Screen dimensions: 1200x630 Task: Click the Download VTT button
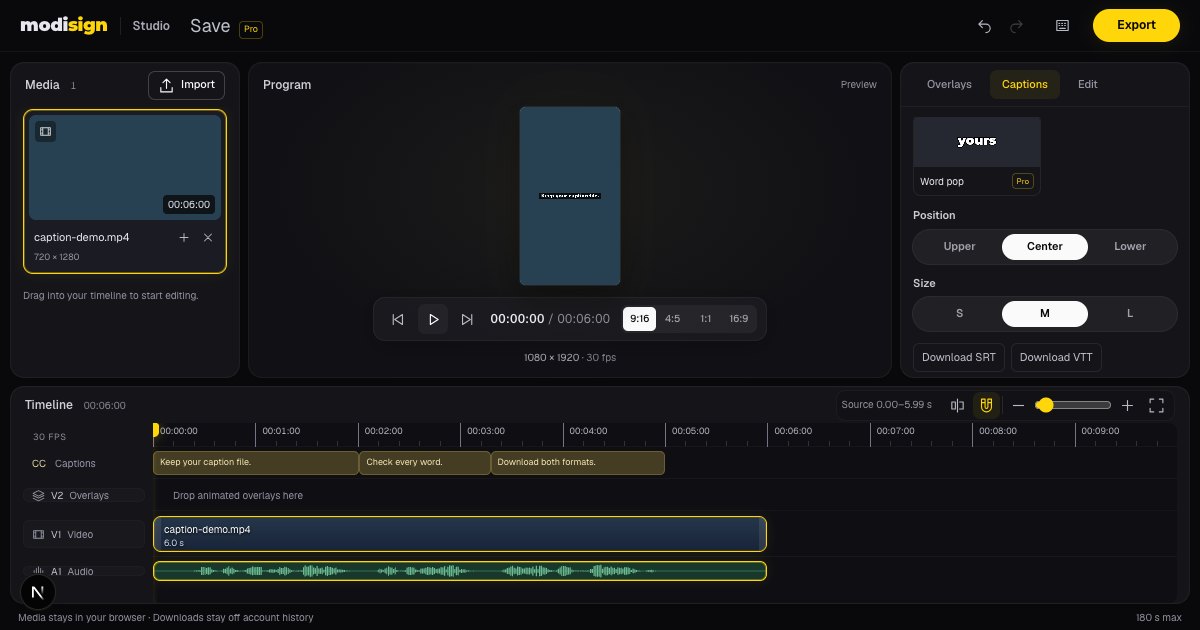pyautogui.click(x=1056, y=357)
